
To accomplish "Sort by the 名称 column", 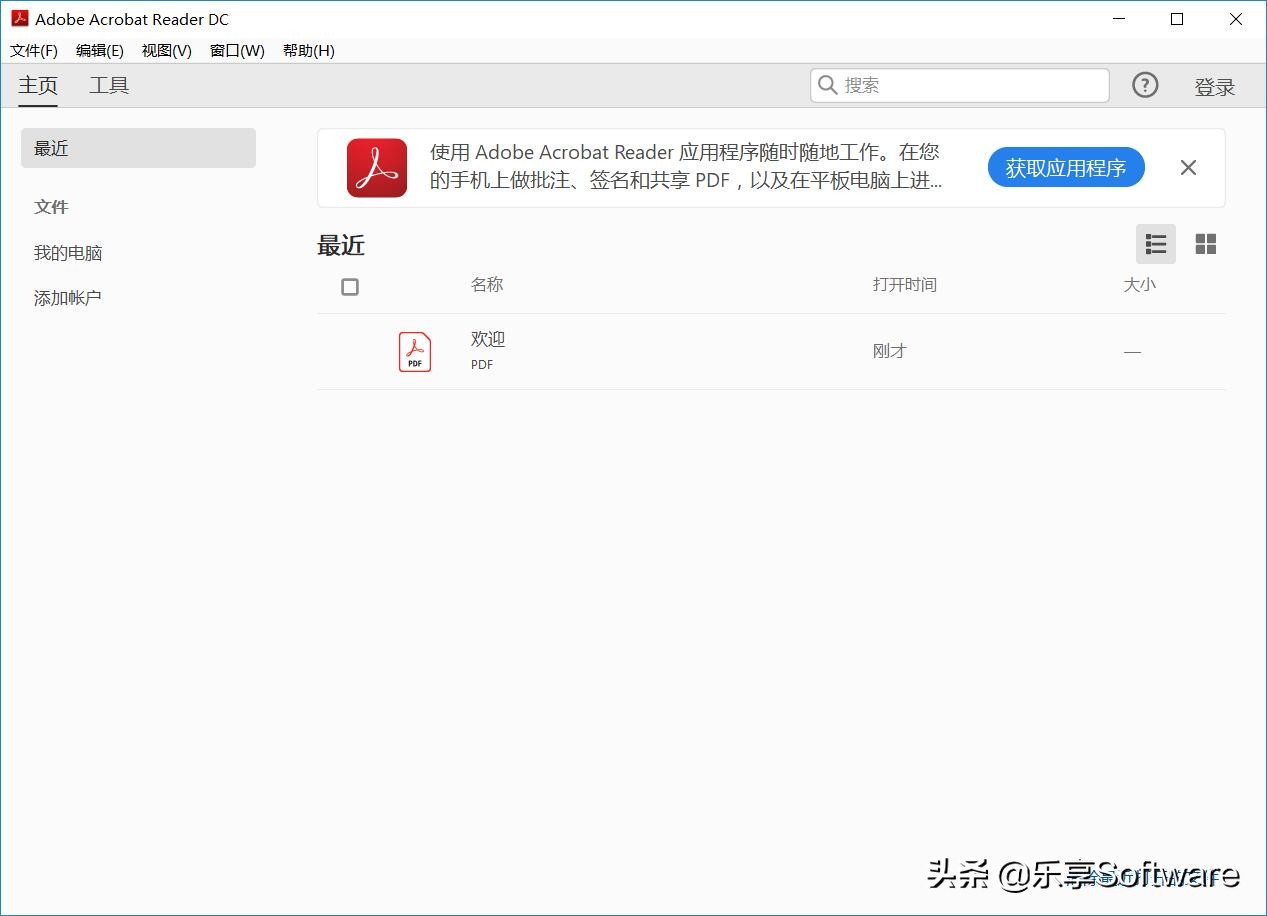I will pos(487,285).
